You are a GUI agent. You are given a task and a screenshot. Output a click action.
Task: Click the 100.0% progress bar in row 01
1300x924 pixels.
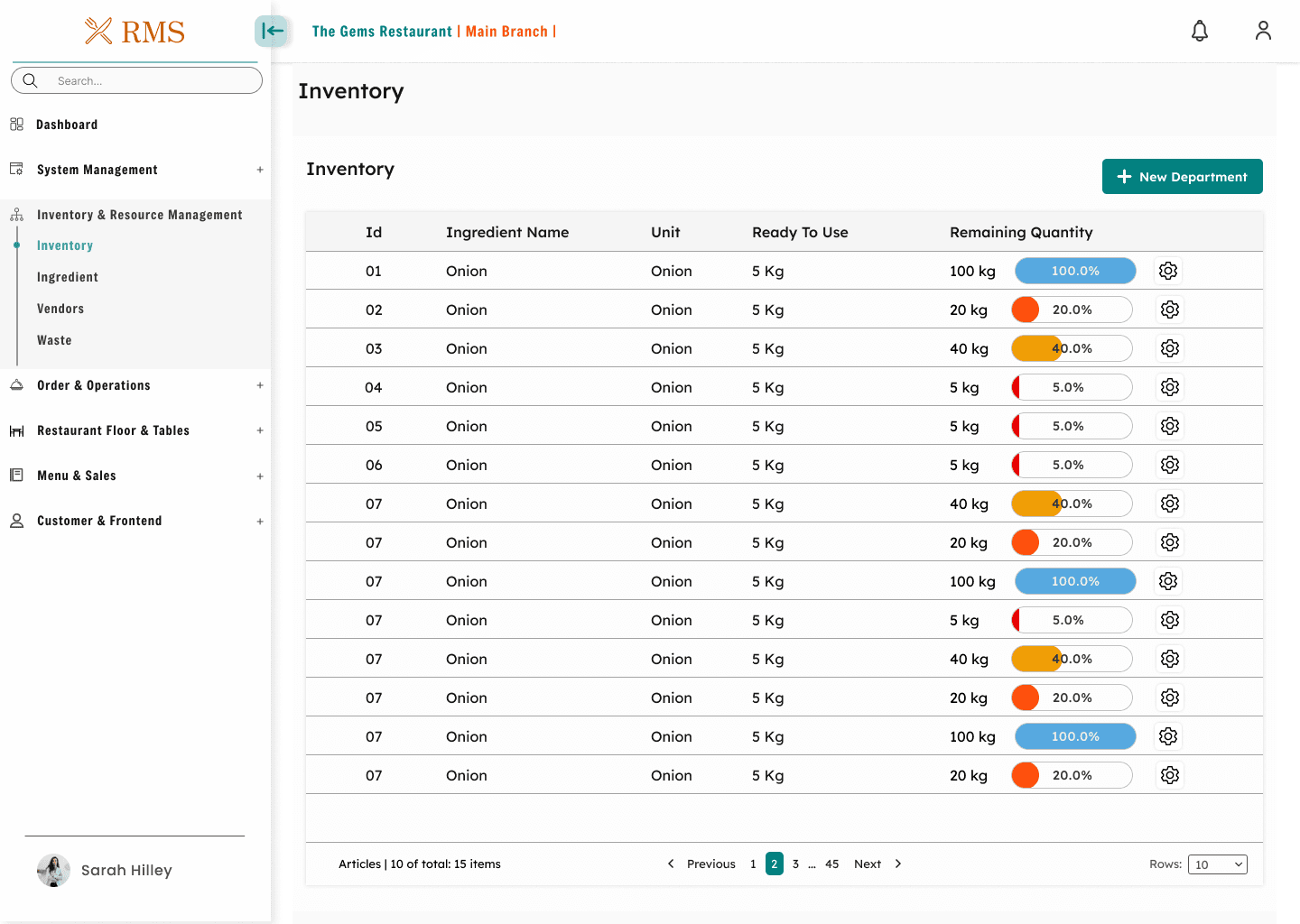(x=1074, y=271)
